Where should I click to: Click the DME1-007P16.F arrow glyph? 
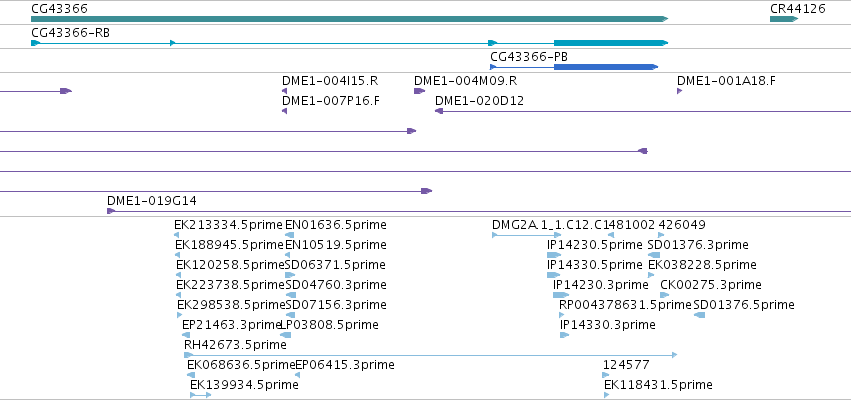click(x=284, y=111)
